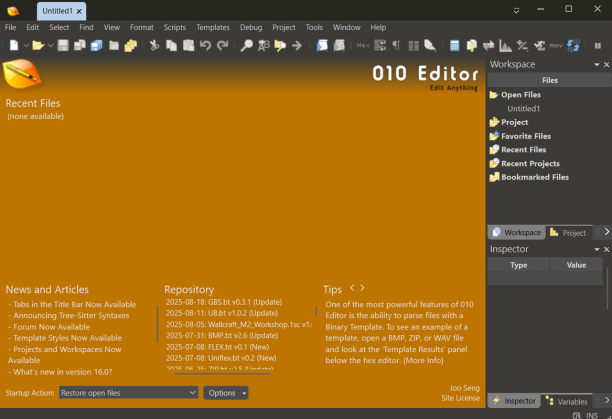612x419 pixels.
Task: Toggle the line wrap arrows icon
Action: tap(380, 46)
